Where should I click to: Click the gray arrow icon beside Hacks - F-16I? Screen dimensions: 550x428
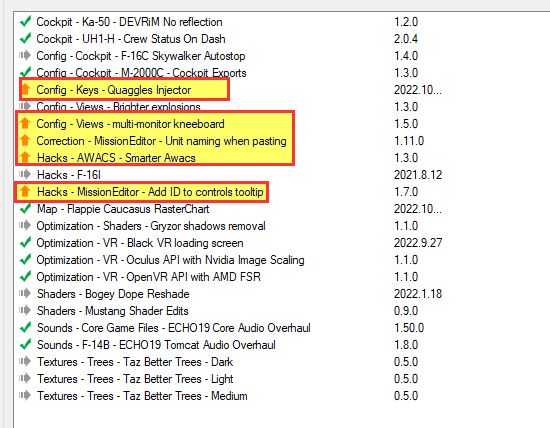25,174
